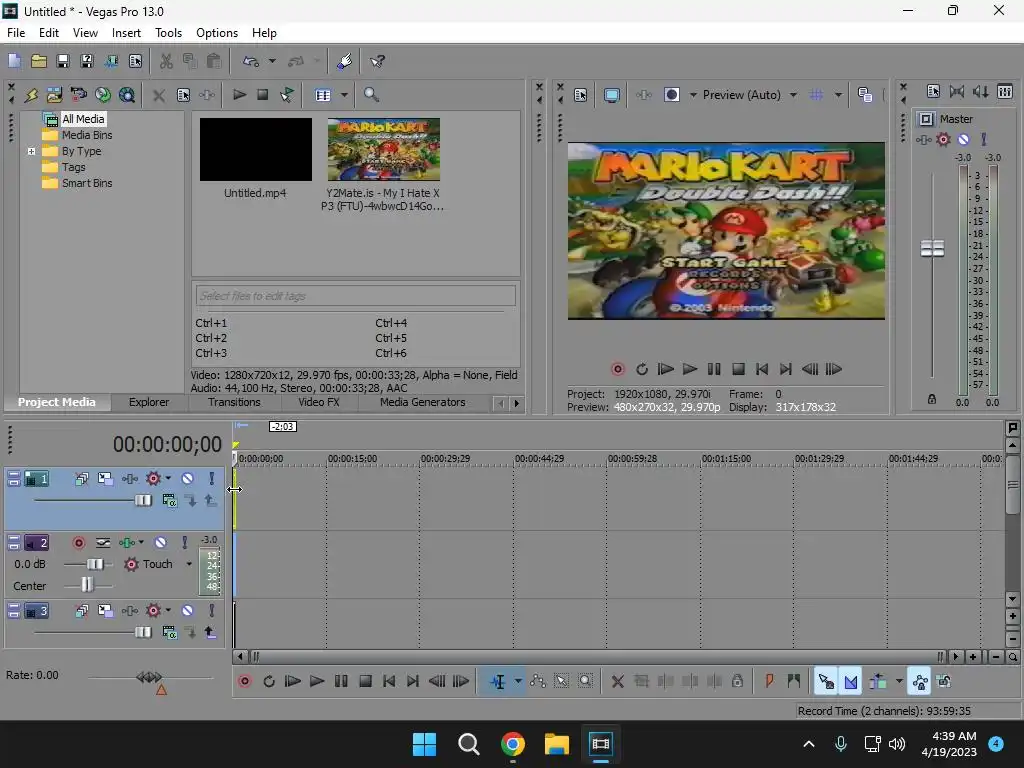Open the Insert menu

pos(126,33)
